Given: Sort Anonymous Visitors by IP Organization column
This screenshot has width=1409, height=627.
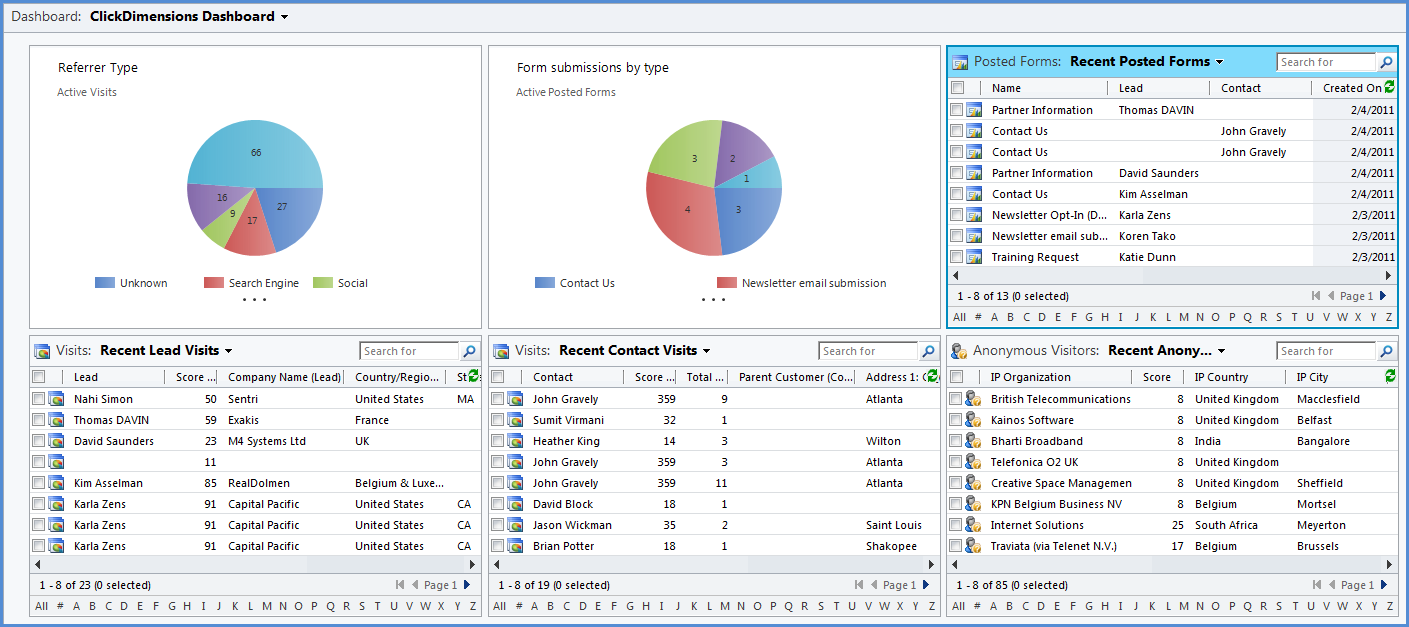Looking at the screenshot, I should tap(1030, 377).
